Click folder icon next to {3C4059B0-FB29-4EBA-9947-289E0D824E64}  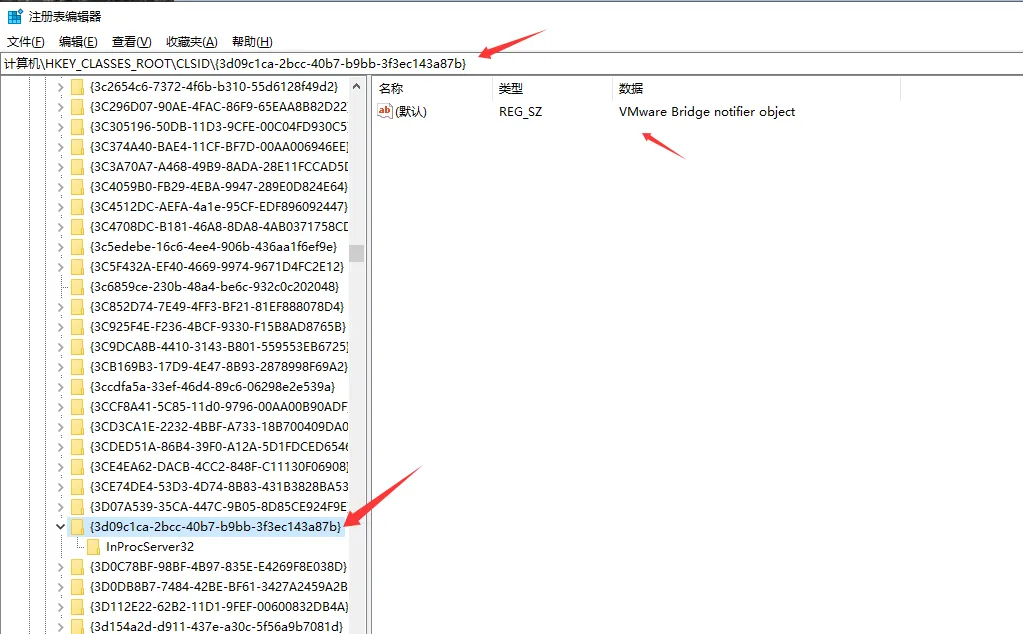77,186
